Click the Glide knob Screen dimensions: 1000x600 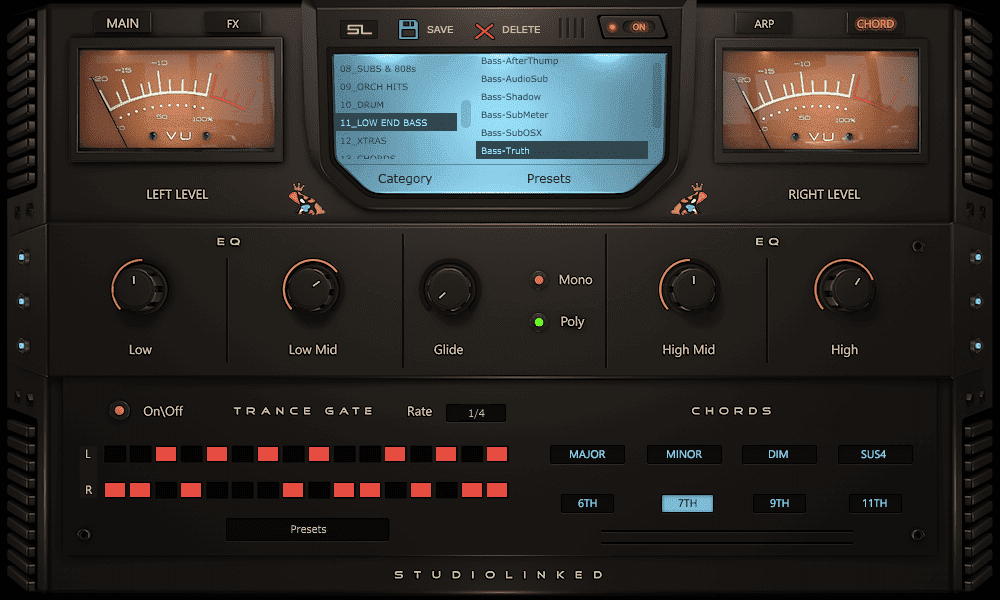point(450,288)
